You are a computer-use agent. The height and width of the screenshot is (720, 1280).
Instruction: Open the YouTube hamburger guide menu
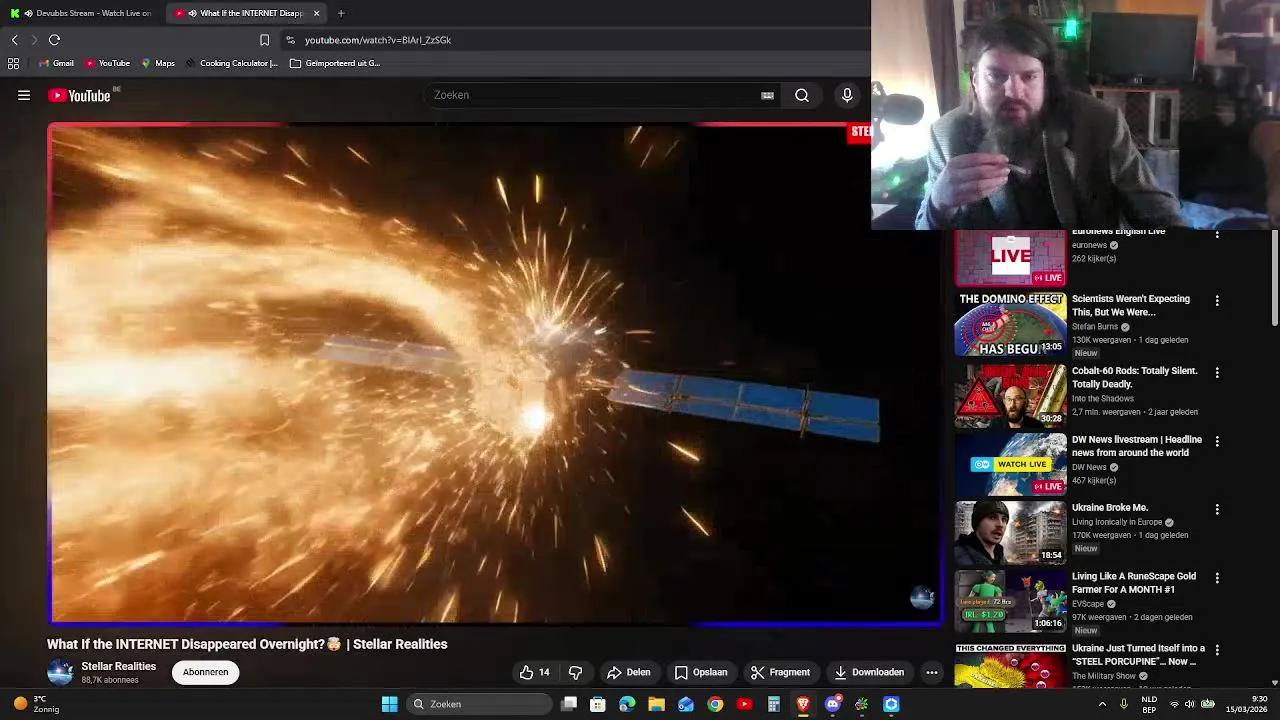[24, 96]
